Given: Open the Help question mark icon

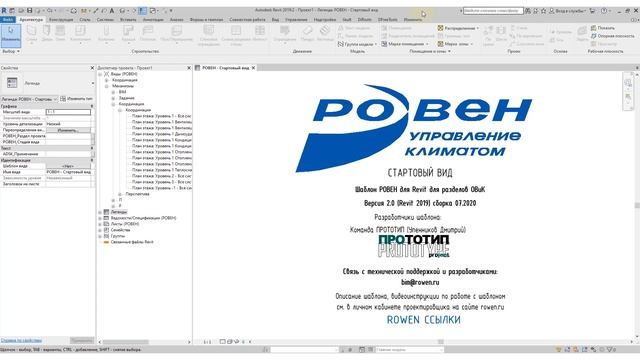Looking at the screenshot, I should pyautogui.click(x=604, y=11).
